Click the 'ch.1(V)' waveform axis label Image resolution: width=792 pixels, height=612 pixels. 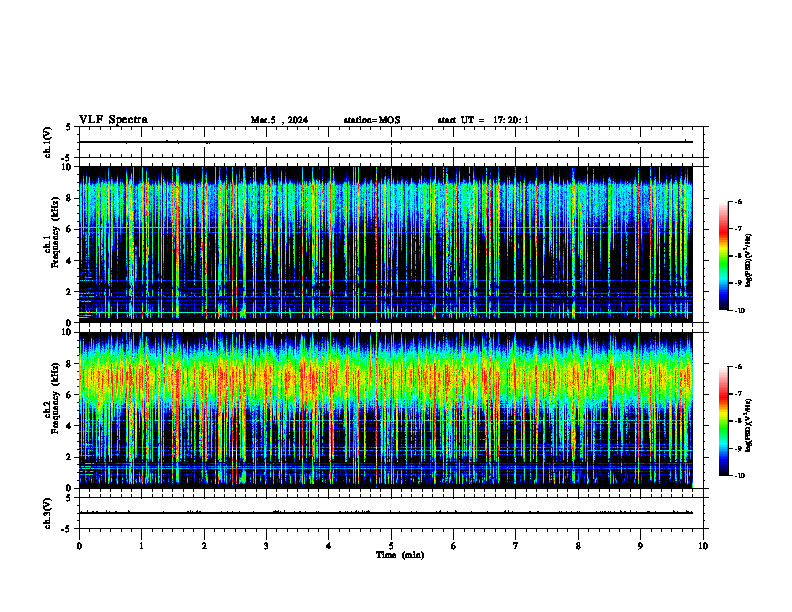(x=47, y=142)
